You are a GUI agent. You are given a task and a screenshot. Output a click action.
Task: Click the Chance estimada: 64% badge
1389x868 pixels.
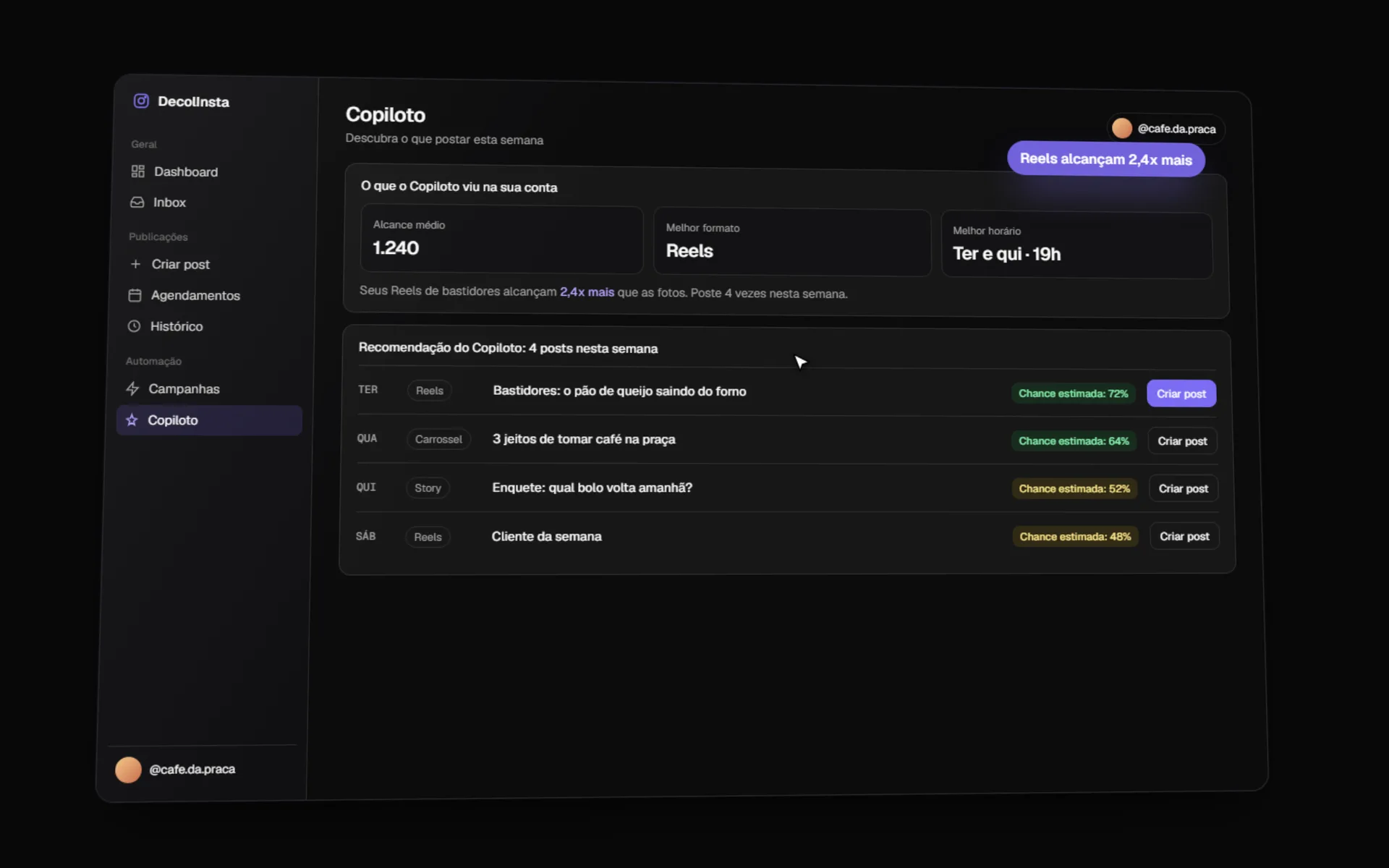[x=1074, y=441]
